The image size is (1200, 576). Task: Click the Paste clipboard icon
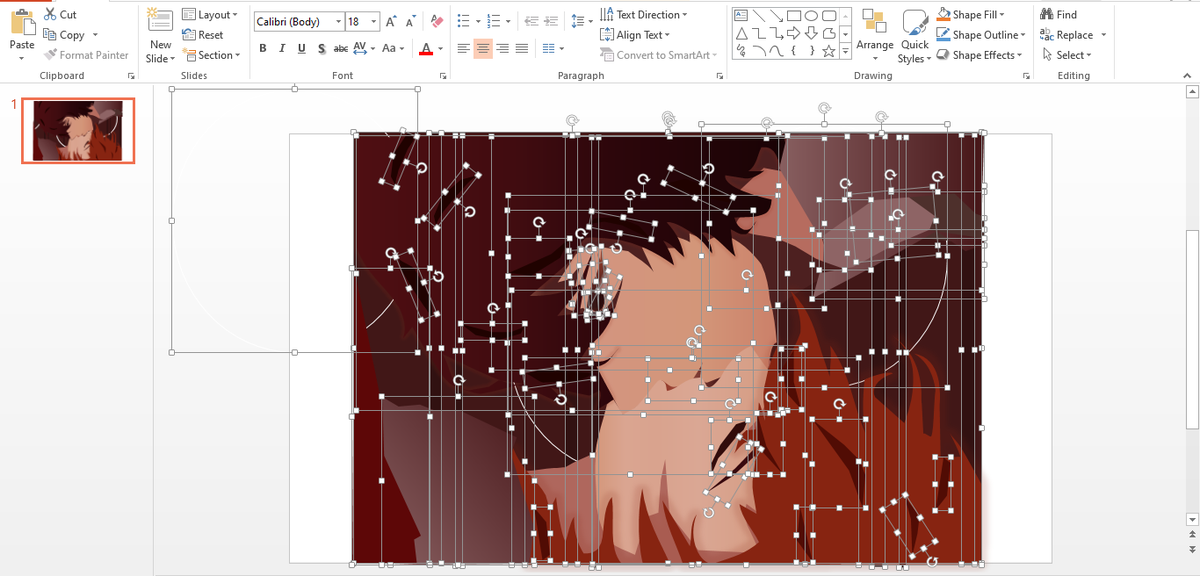[21, 23]
